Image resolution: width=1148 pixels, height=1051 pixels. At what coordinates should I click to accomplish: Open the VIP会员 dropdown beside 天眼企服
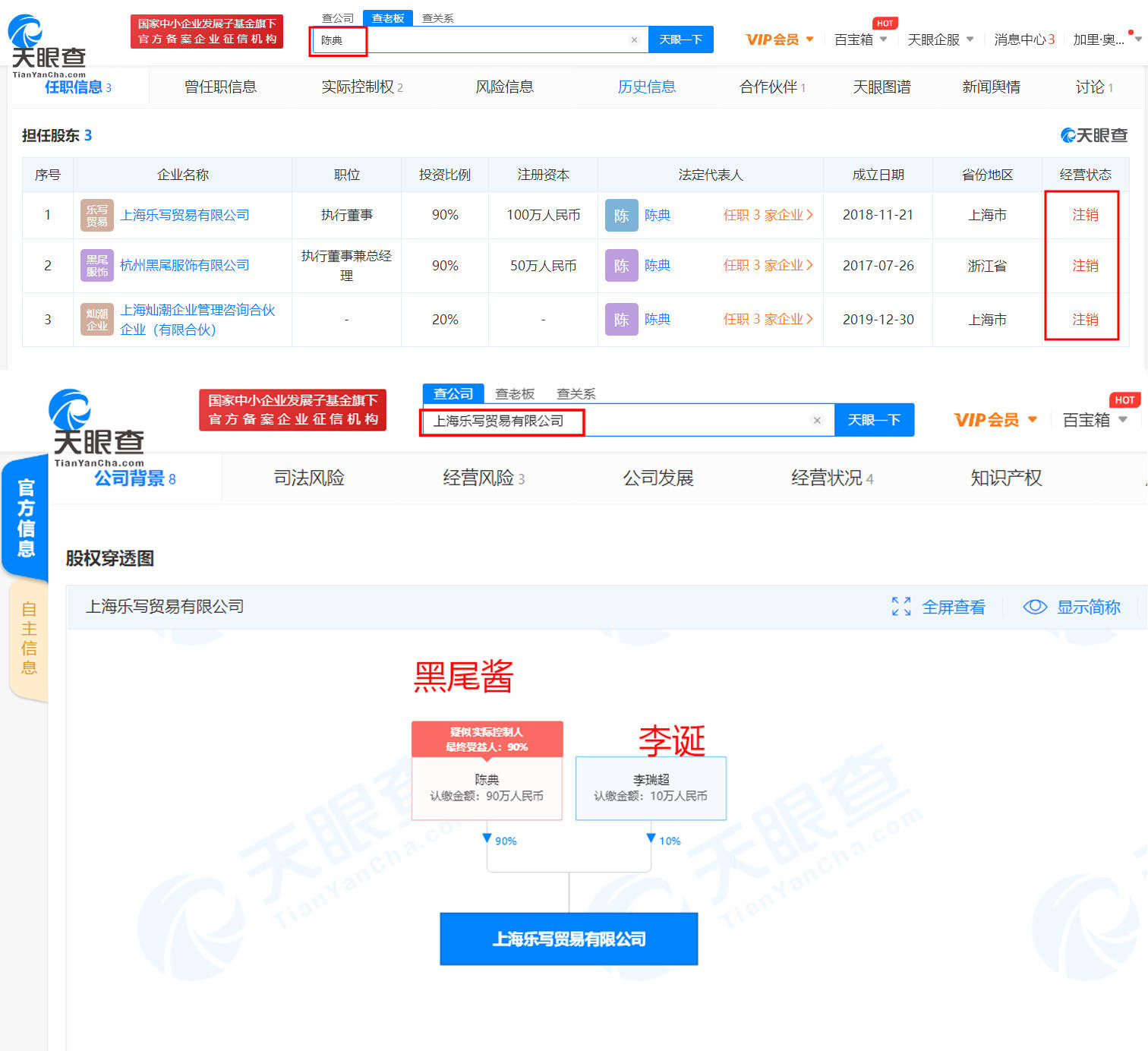(x=780, y=39)
